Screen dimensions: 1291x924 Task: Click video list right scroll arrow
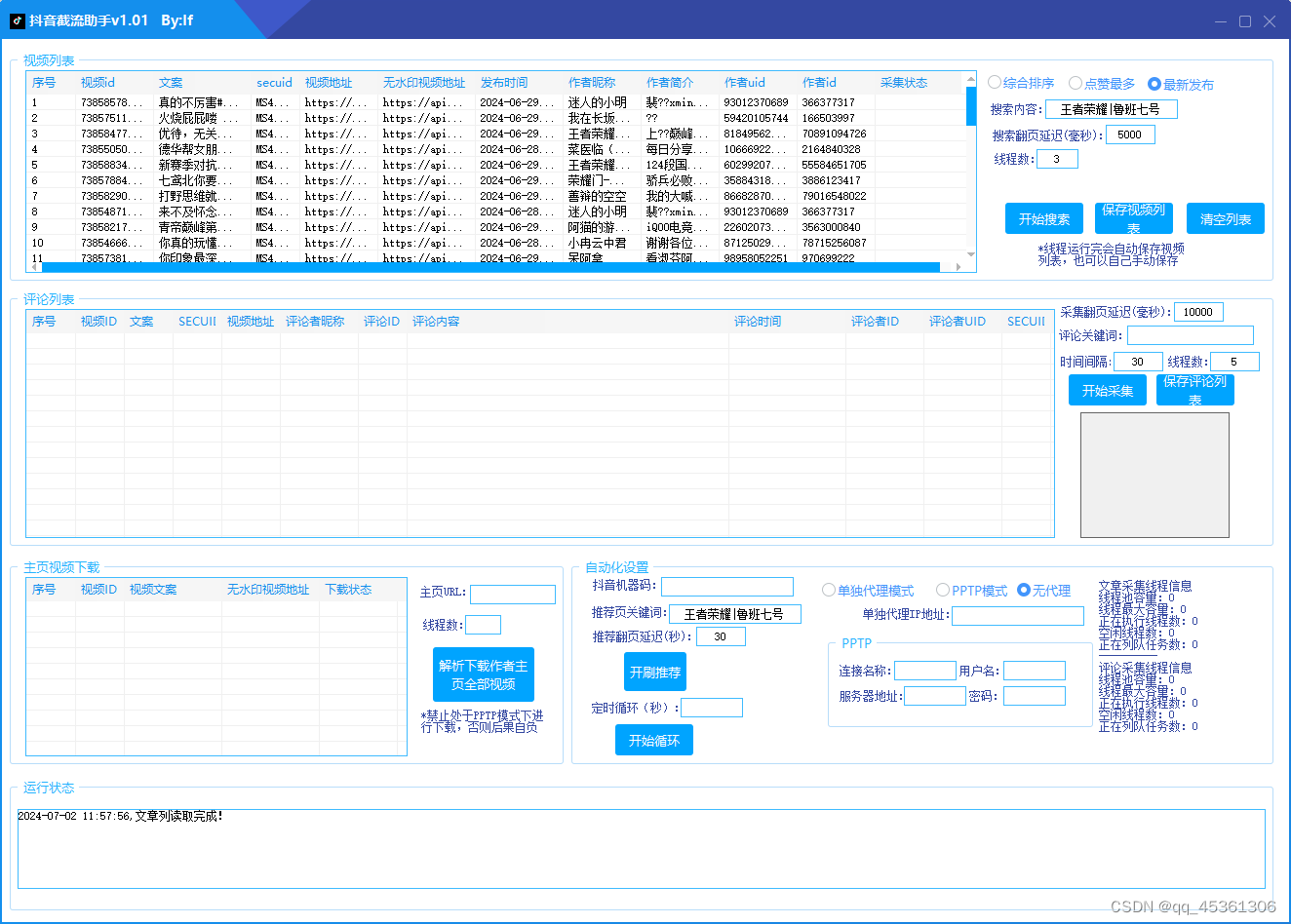tap(958, 266)
